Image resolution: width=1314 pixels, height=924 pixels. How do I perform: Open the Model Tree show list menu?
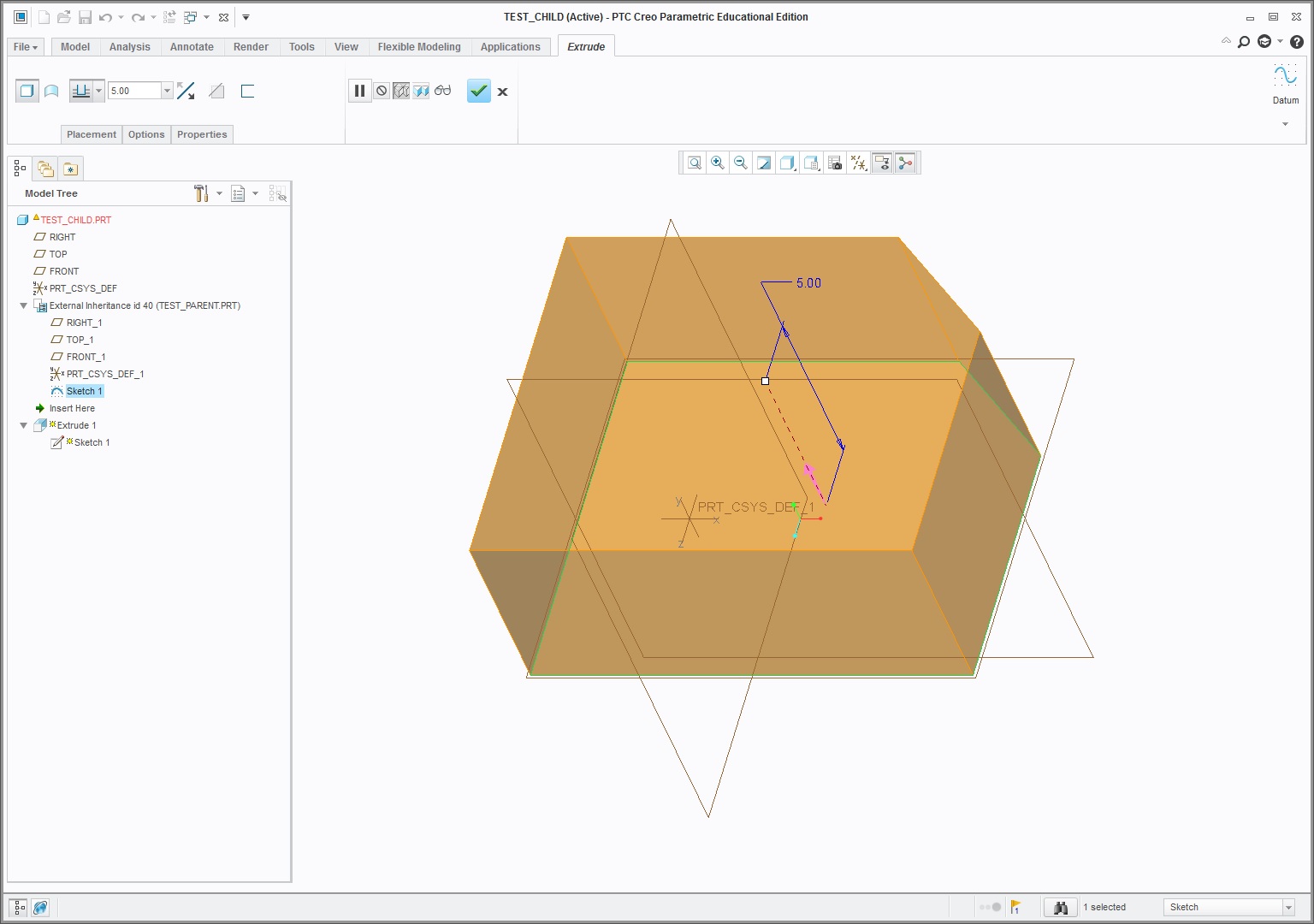pos(239,193)
